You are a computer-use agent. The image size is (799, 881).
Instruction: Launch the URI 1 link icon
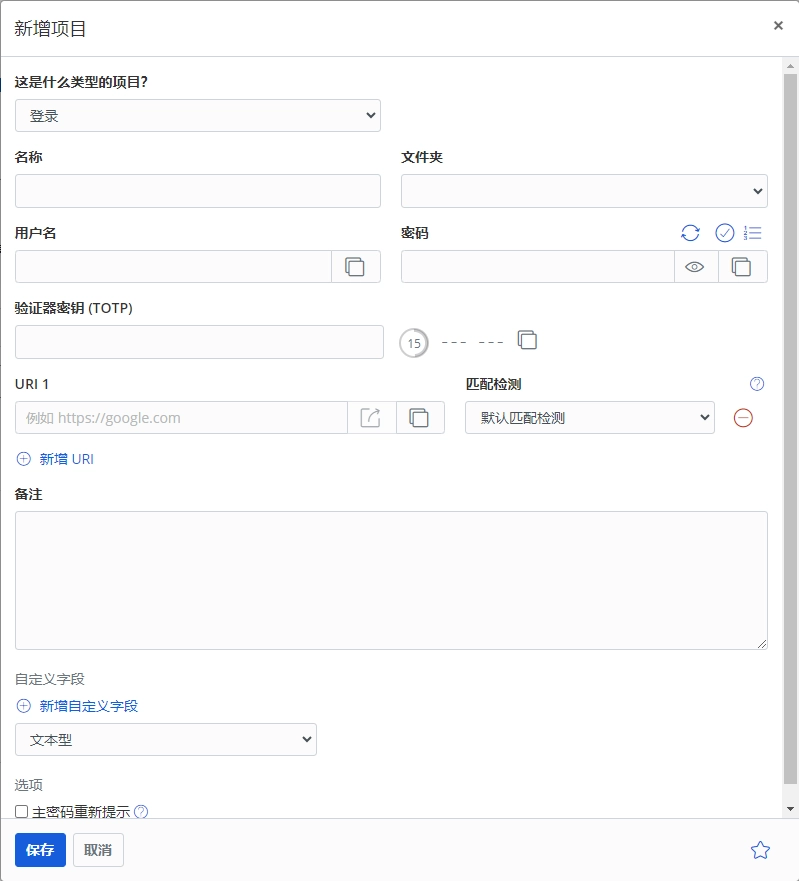coord(371,418)
